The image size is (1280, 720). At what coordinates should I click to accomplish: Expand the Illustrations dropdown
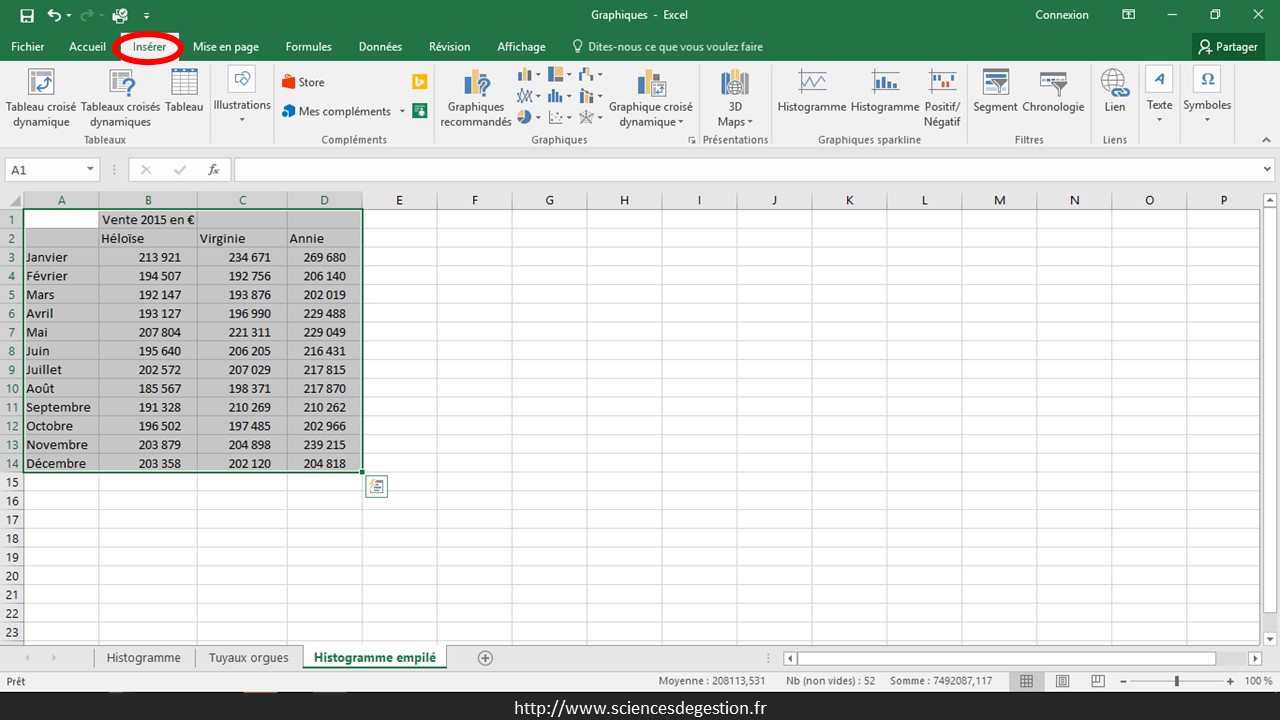[242, 120]
